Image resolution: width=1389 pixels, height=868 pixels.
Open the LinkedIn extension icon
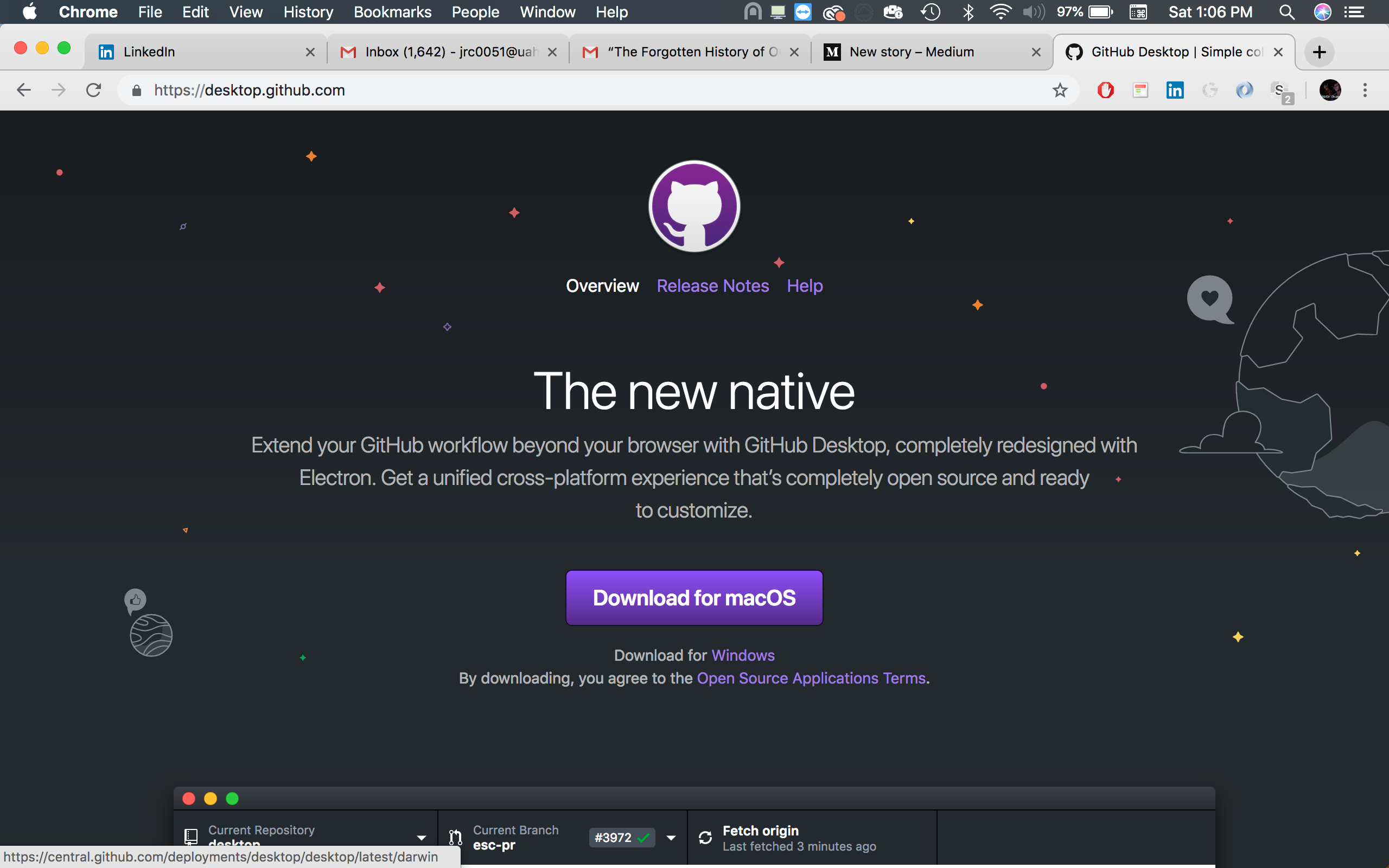click(1174, 90)
